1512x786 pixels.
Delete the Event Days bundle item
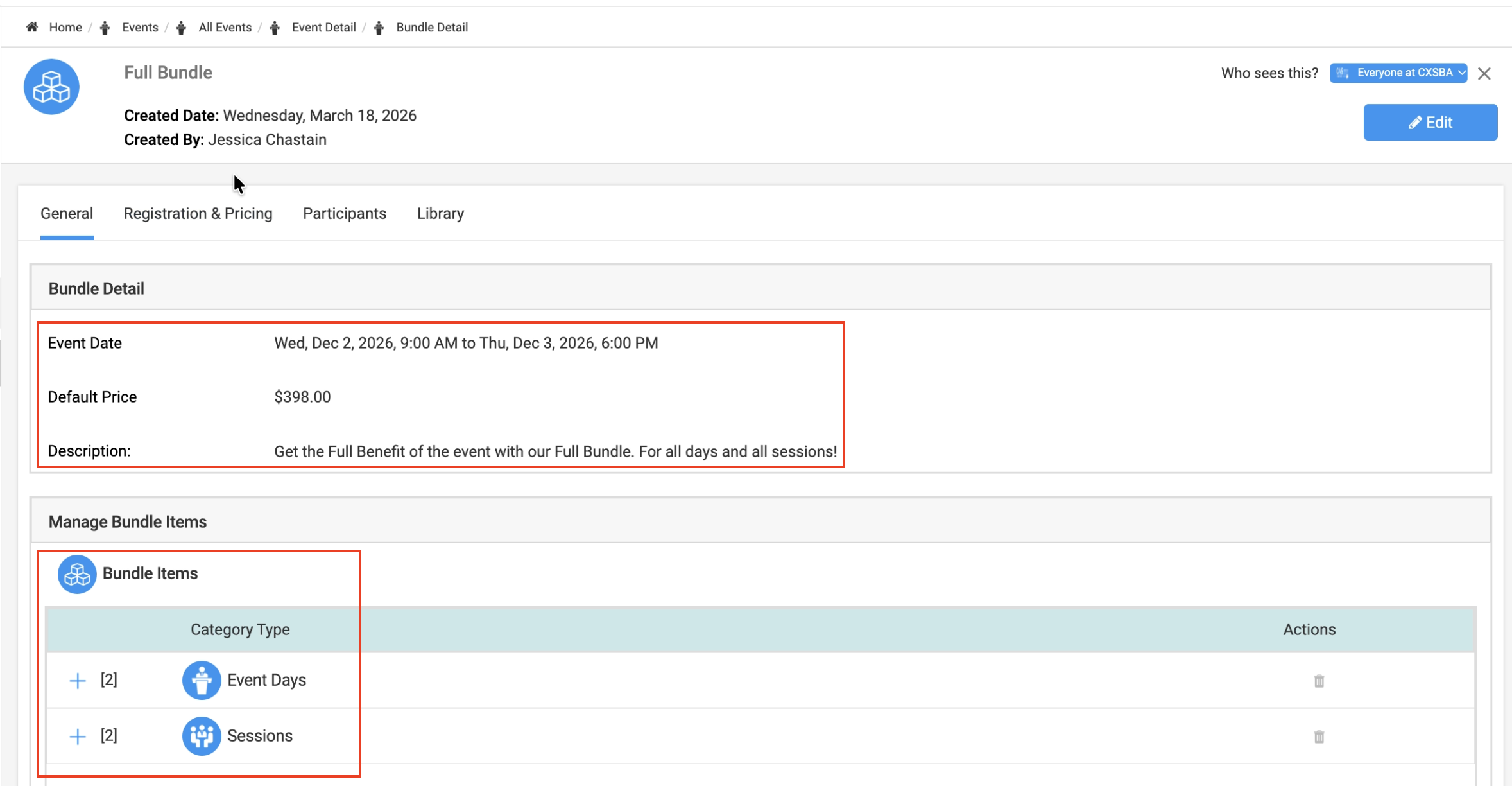(x=1319, y=681)
